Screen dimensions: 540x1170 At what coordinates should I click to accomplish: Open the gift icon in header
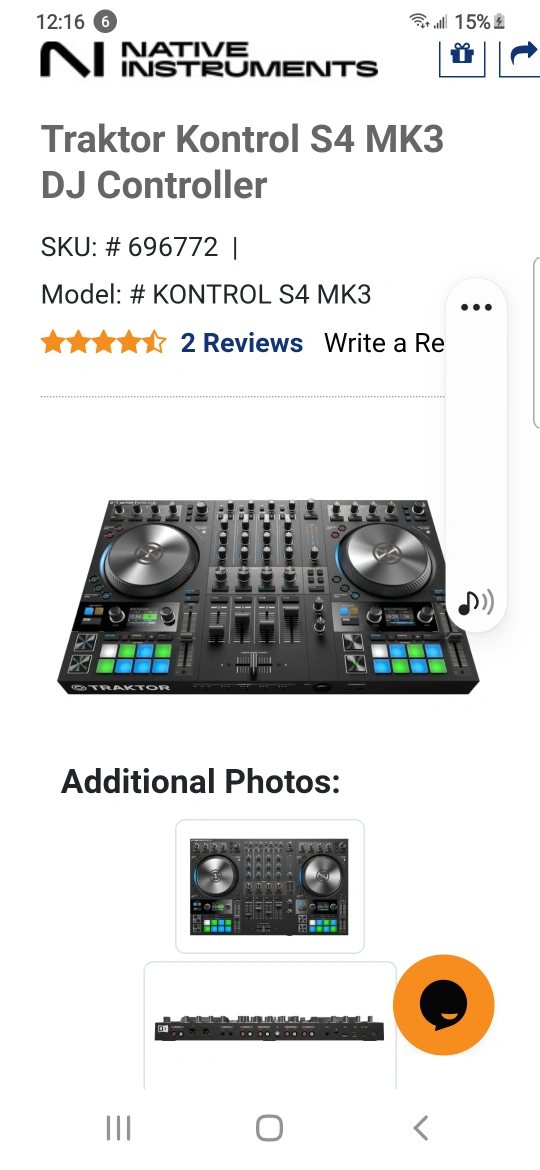(462, 56)
